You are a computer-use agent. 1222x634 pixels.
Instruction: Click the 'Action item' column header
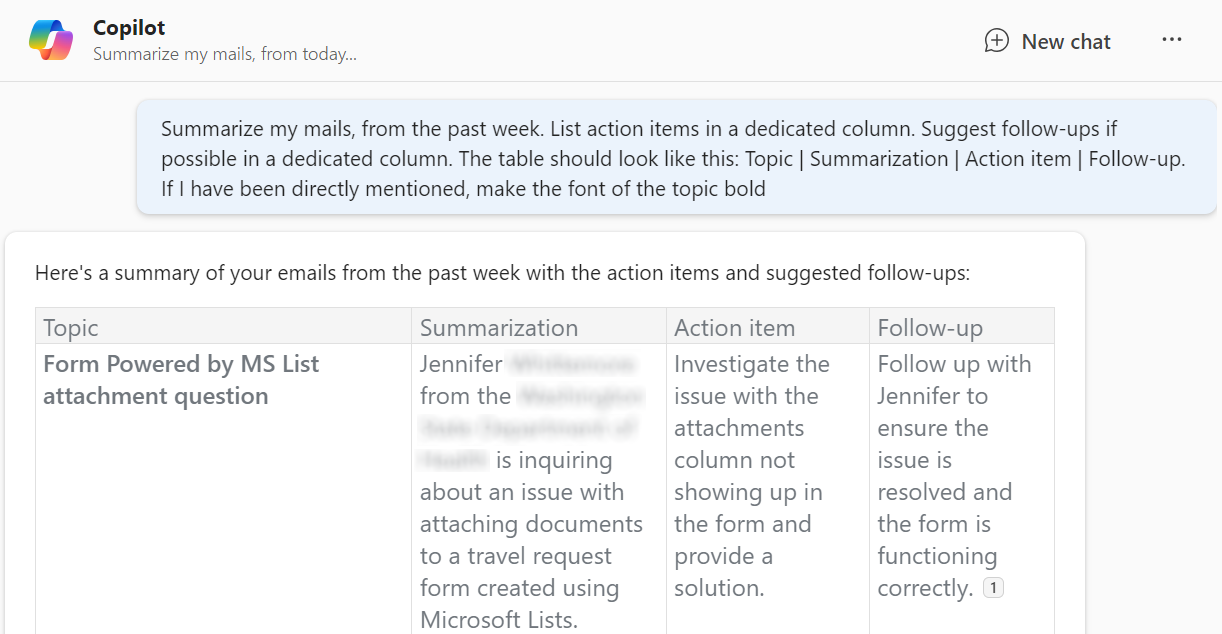tap(734, 326)
